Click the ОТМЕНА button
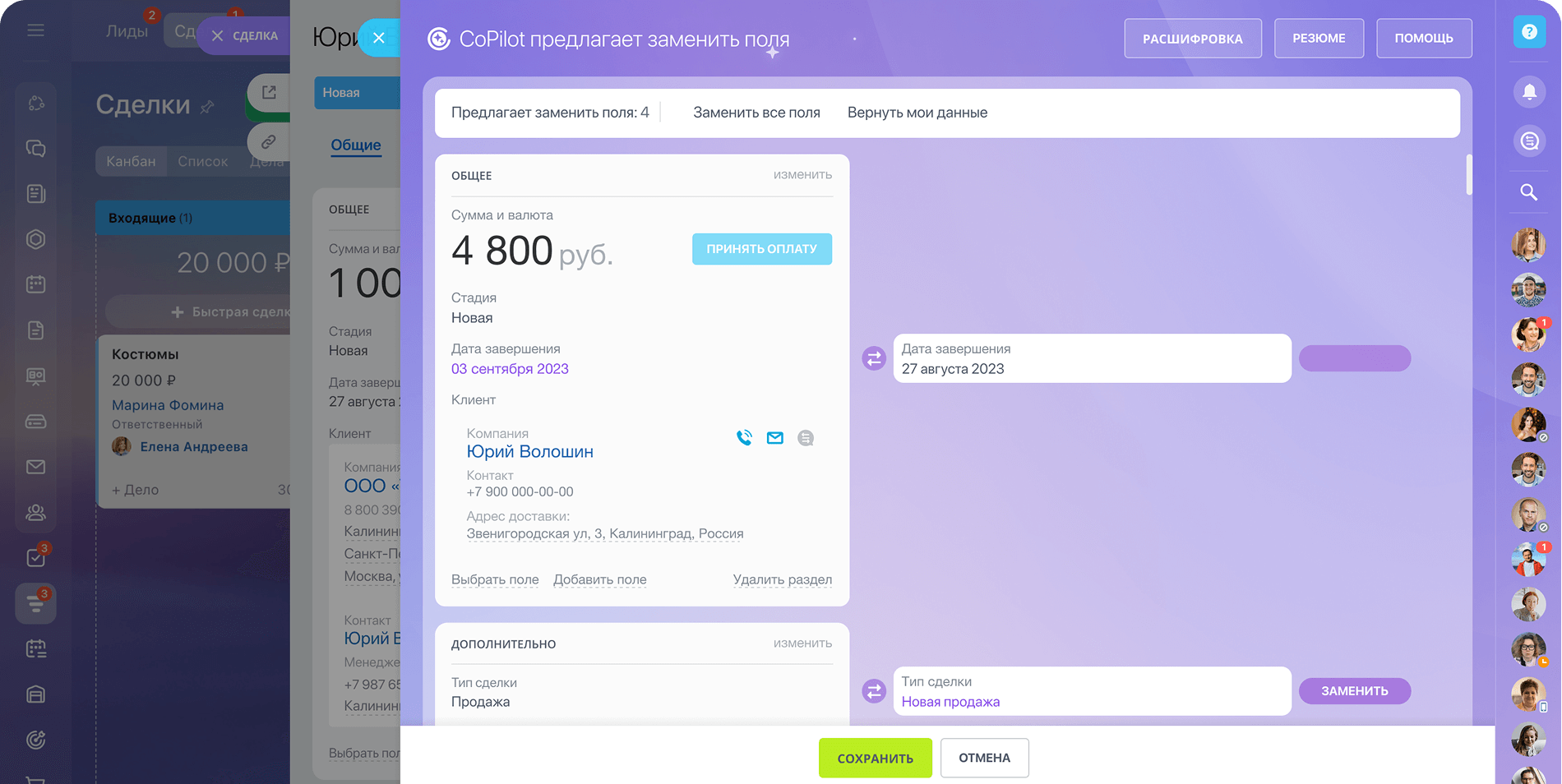Viewport: 1562px width, 784px height. coord(984,758)
